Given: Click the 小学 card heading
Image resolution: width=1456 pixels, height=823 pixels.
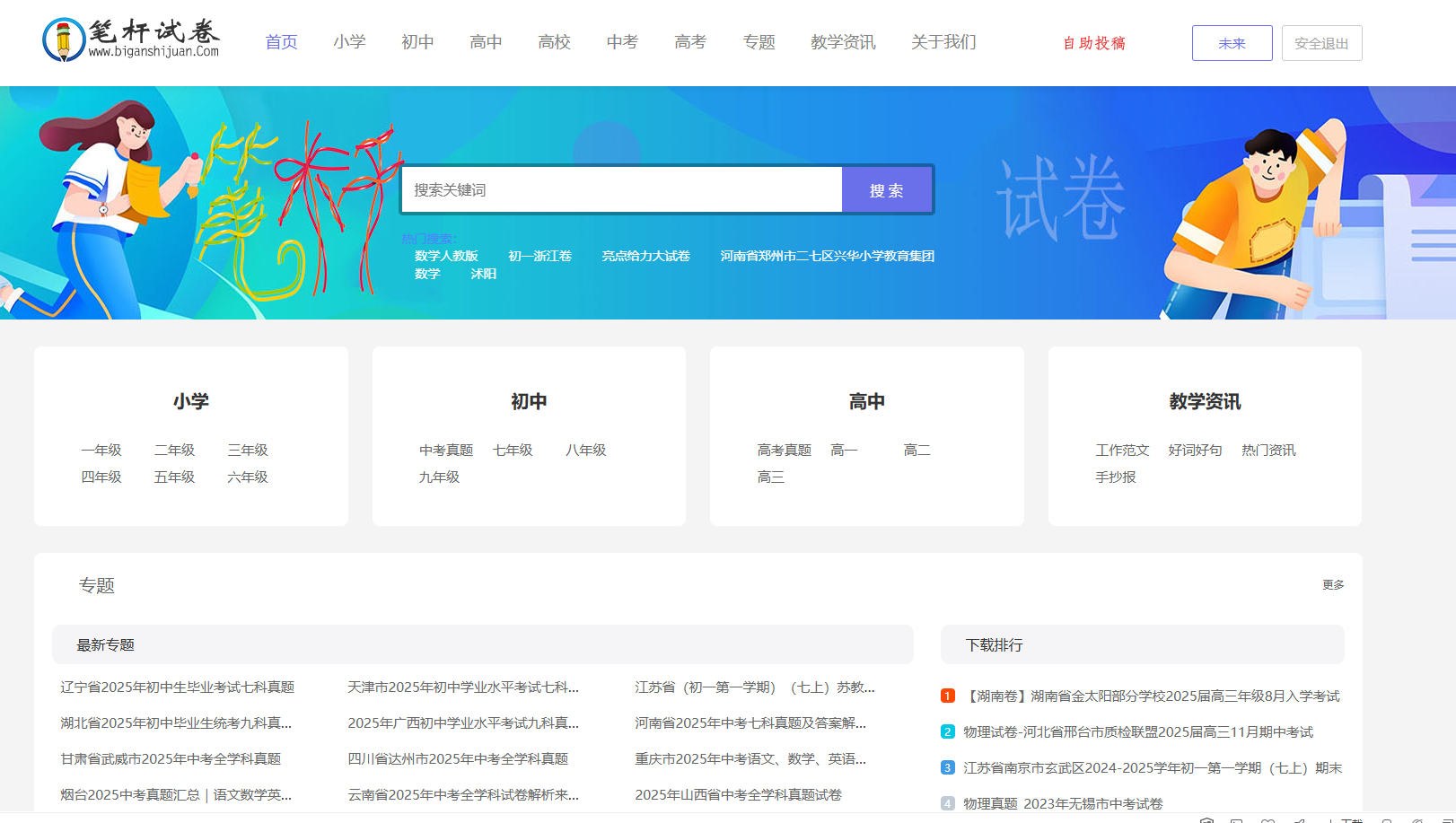Looking at the screenshot, I should click(x=191, y=401).
